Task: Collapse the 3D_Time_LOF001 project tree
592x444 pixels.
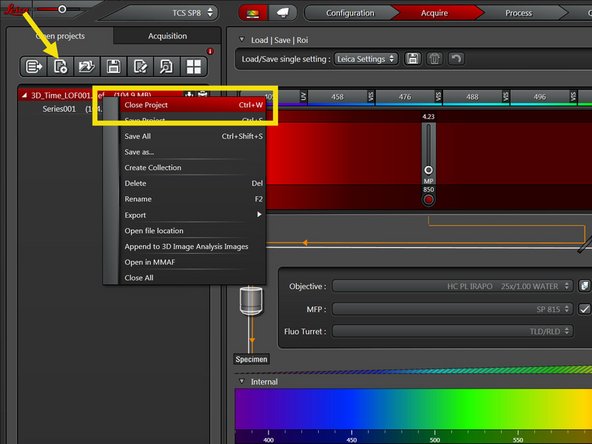Action: pos(24,96)
